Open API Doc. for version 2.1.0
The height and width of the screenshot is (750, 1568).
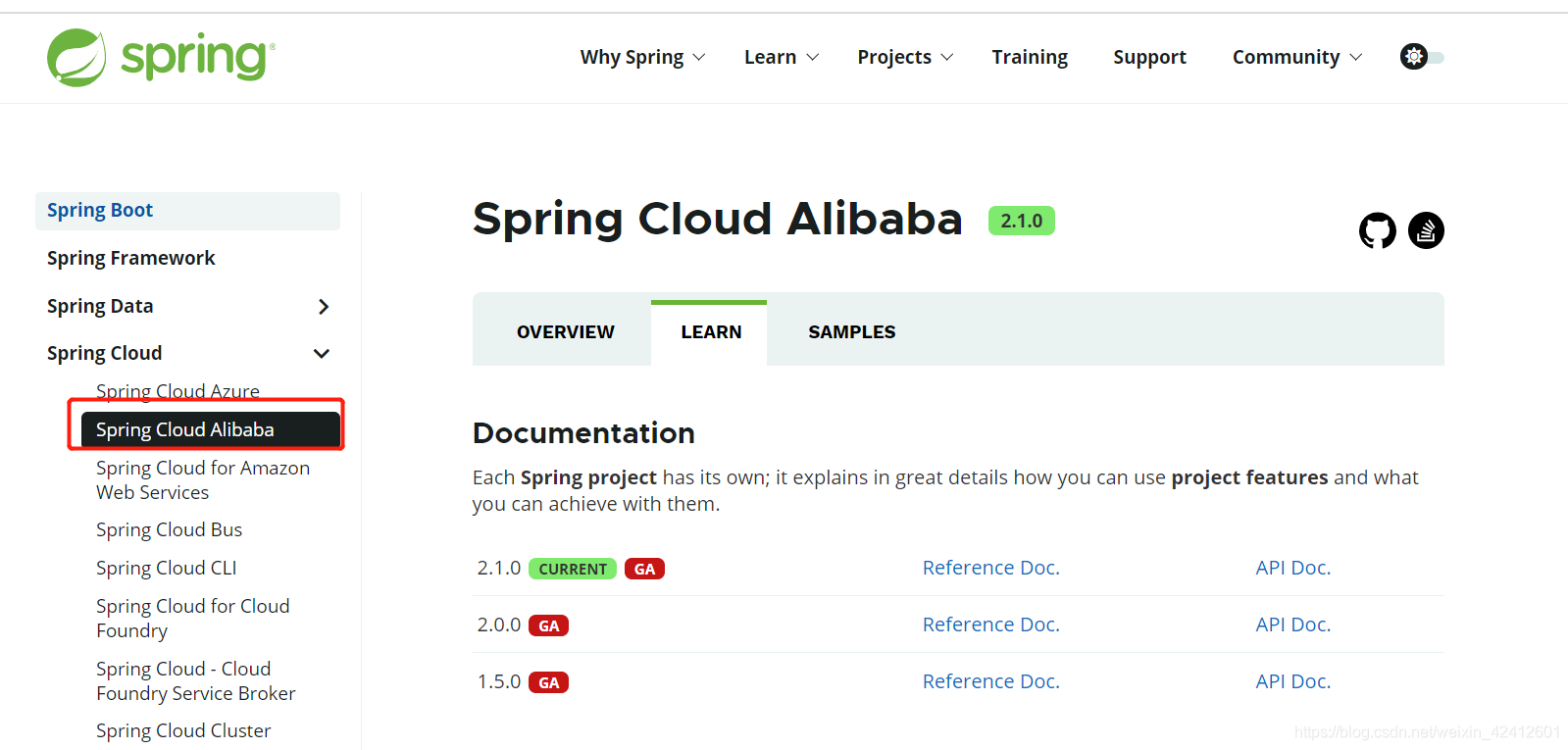coord(1293,568)
